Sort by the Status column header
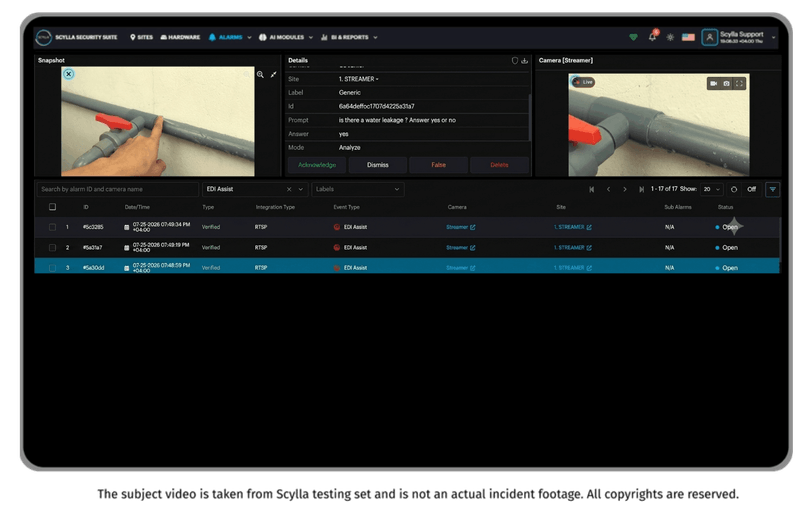Screen dimensions: 812x519 coord(725,207)
